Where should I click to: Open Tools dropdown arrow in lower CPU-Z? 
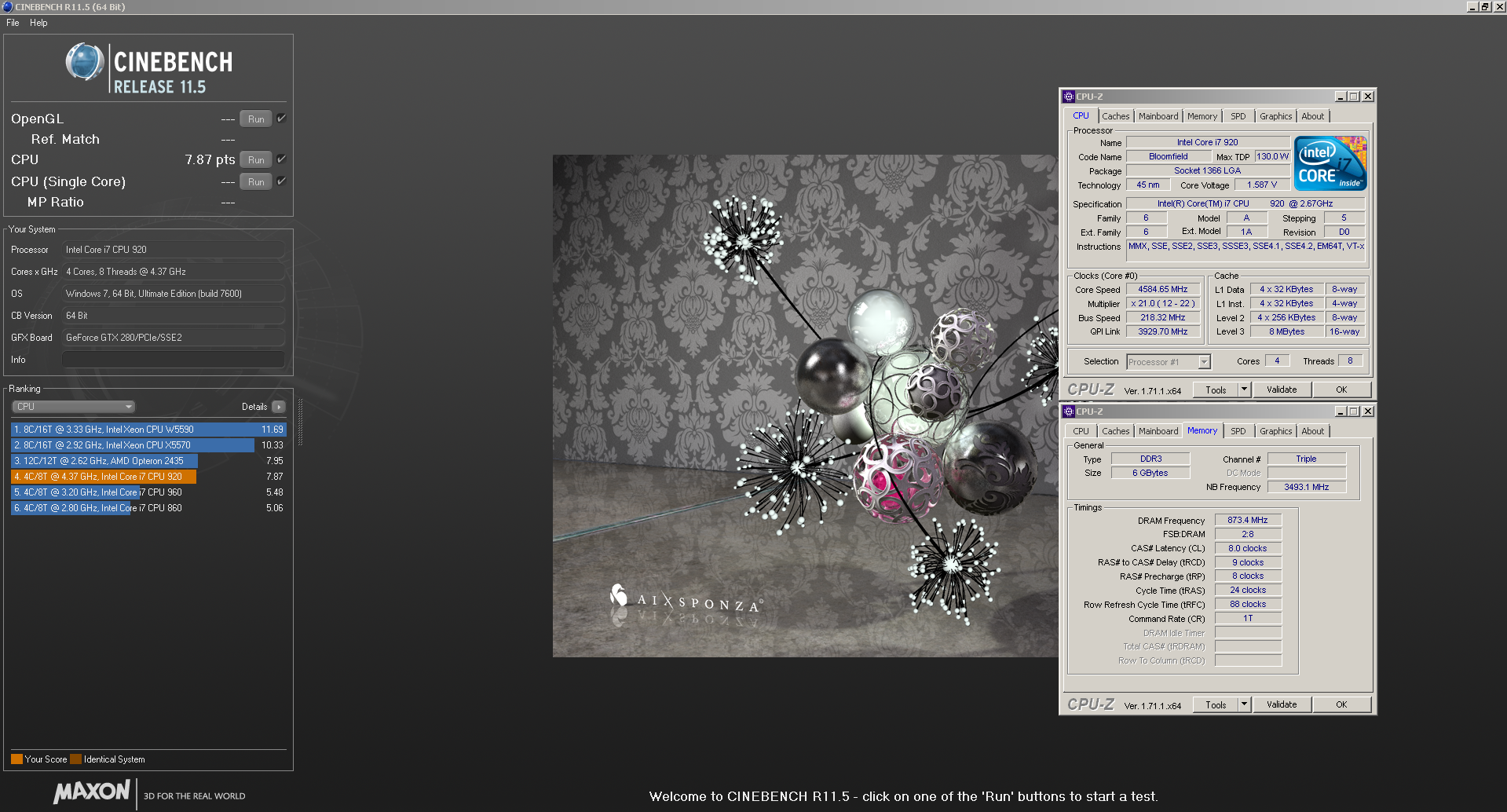1244,704
